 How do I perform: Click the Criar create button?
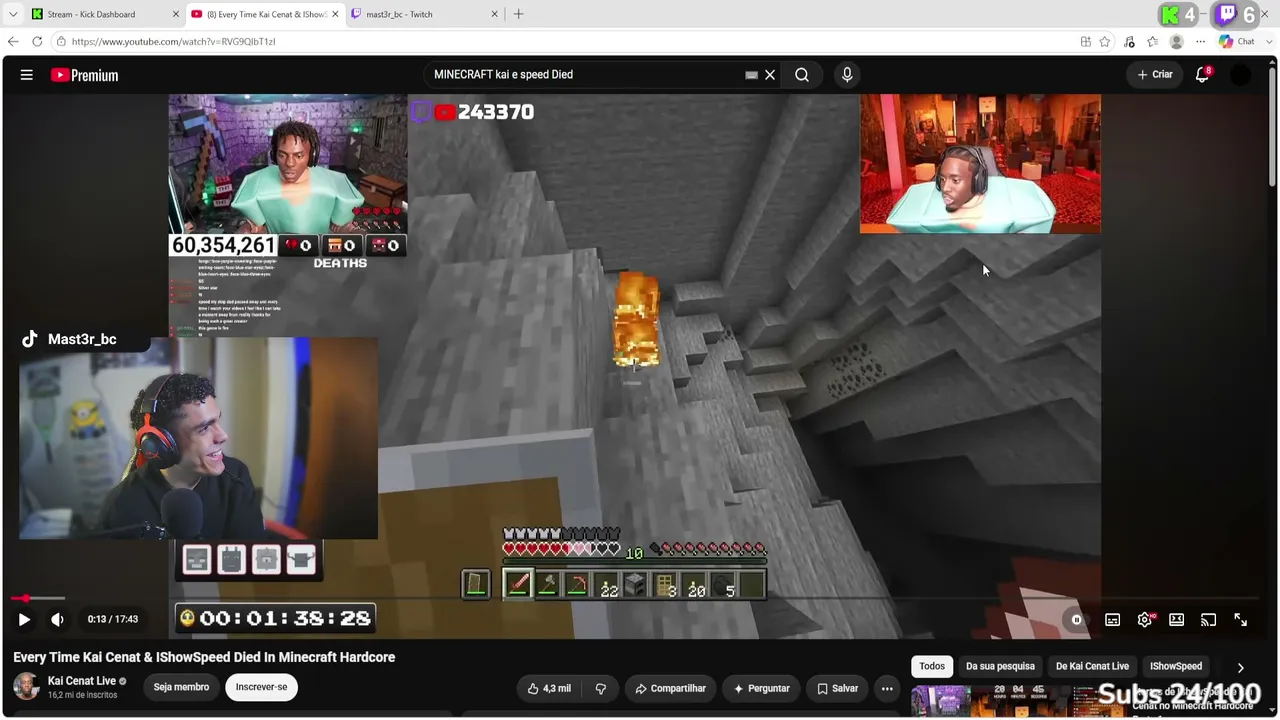(x=1155, y=75)
